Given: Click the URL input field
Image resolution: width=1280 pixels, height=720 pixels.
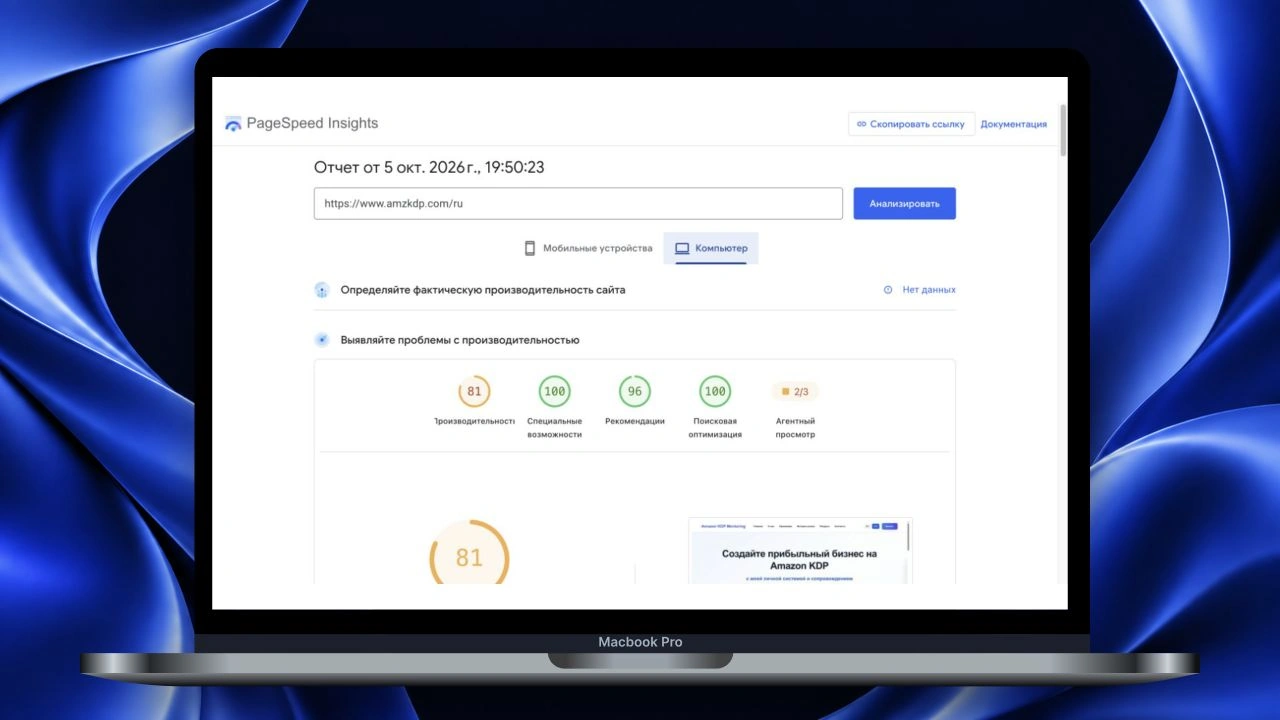Looking at the screenshot, I should [x=578, y=203].
